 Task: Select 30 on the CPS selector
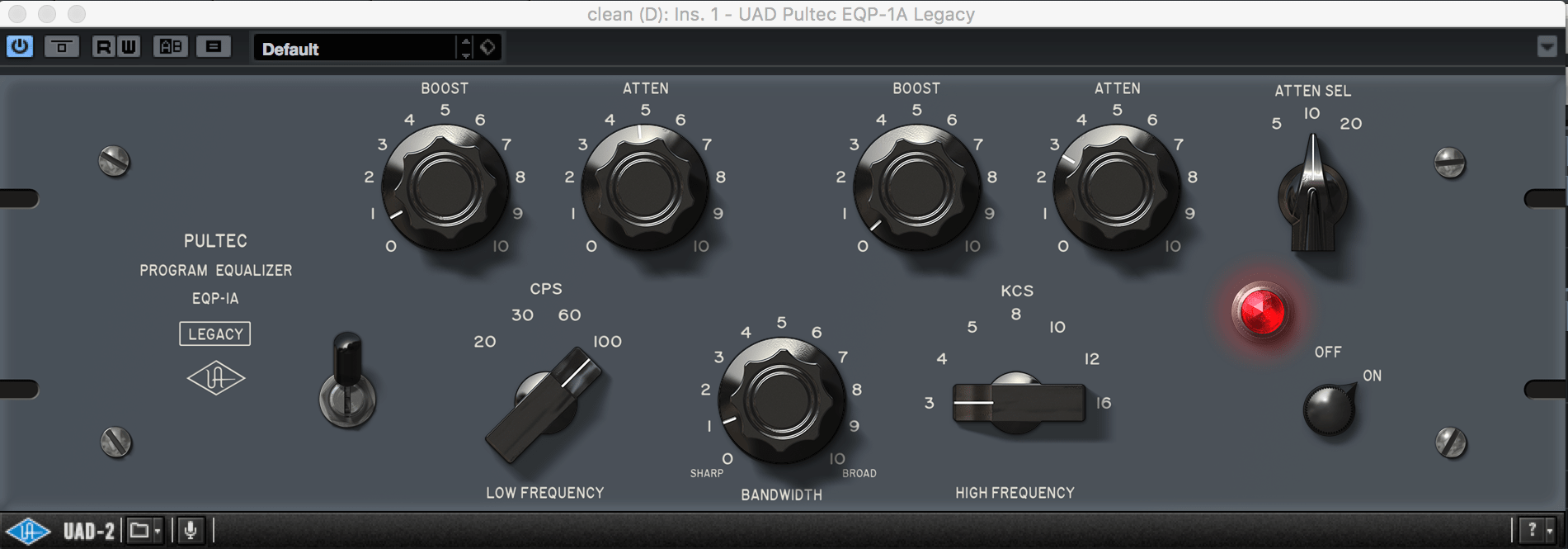point(522,315)
